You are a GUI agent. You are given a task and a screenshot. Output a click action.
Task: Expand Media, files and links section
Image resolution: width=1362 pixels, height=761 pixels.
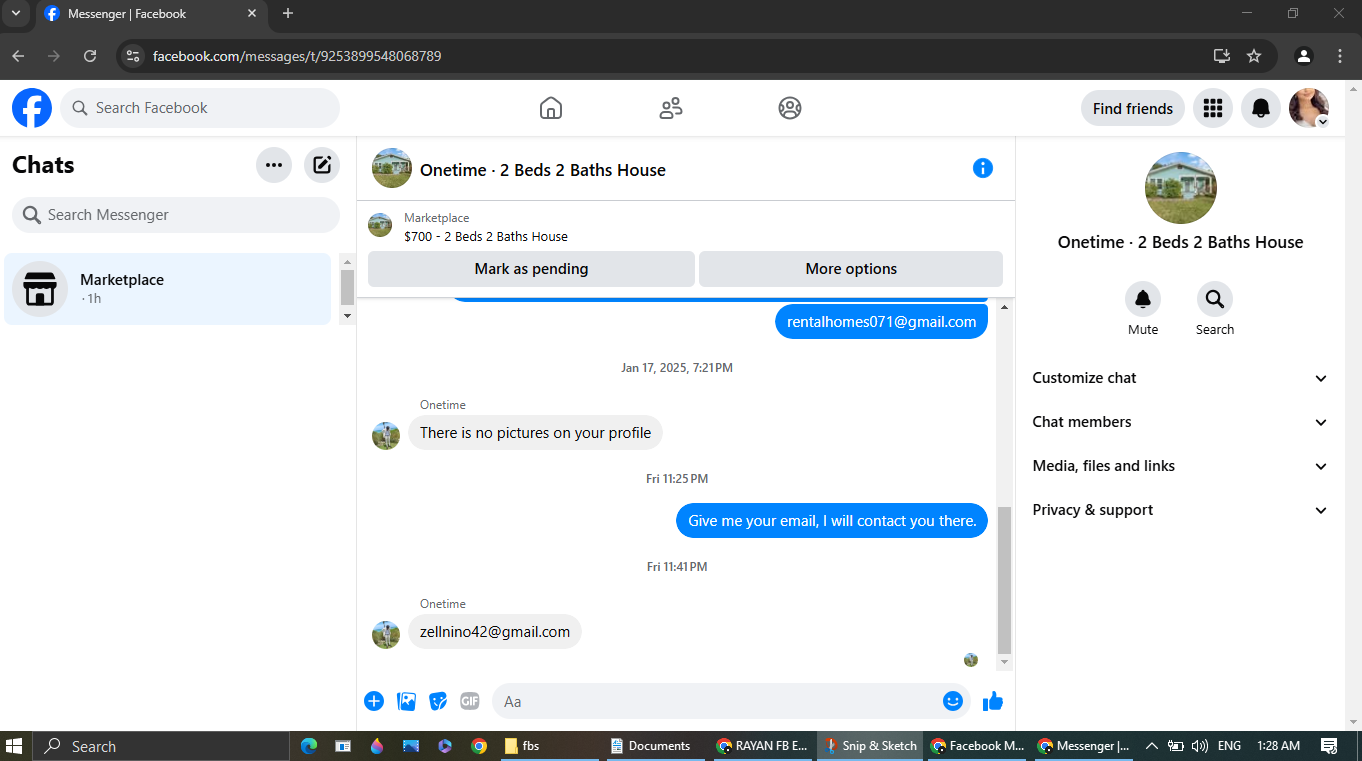(x=1180, y=466)
